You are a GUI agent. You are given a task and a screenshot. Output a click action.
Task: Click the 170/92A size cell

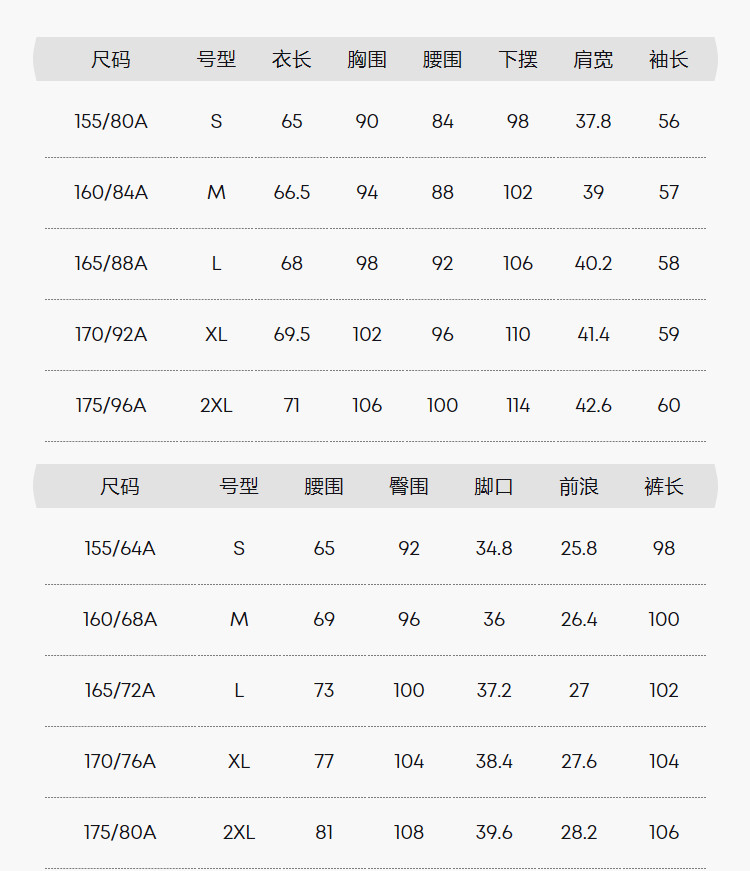(x=111, y=335)
